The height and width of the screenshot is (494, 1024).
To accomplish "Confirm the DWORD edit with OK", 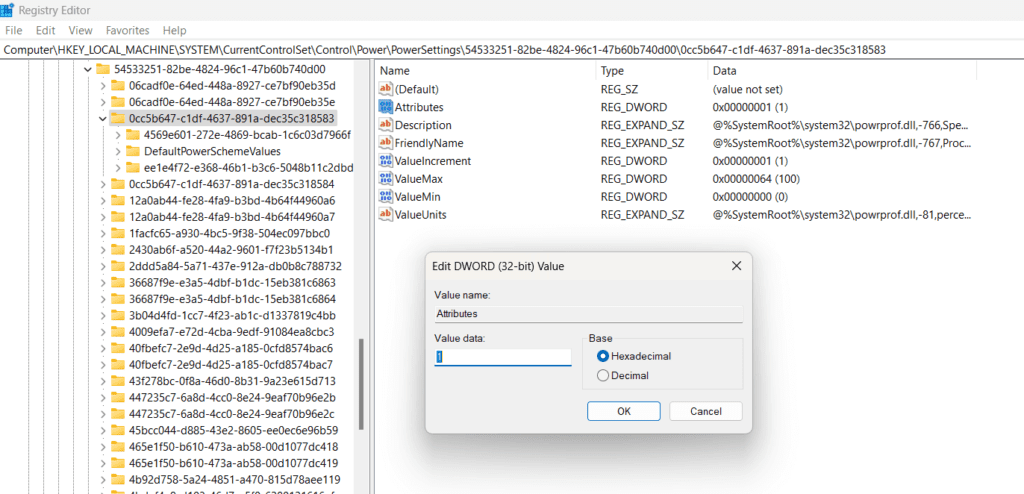I will pyautogui.click(x=624, y=411).
